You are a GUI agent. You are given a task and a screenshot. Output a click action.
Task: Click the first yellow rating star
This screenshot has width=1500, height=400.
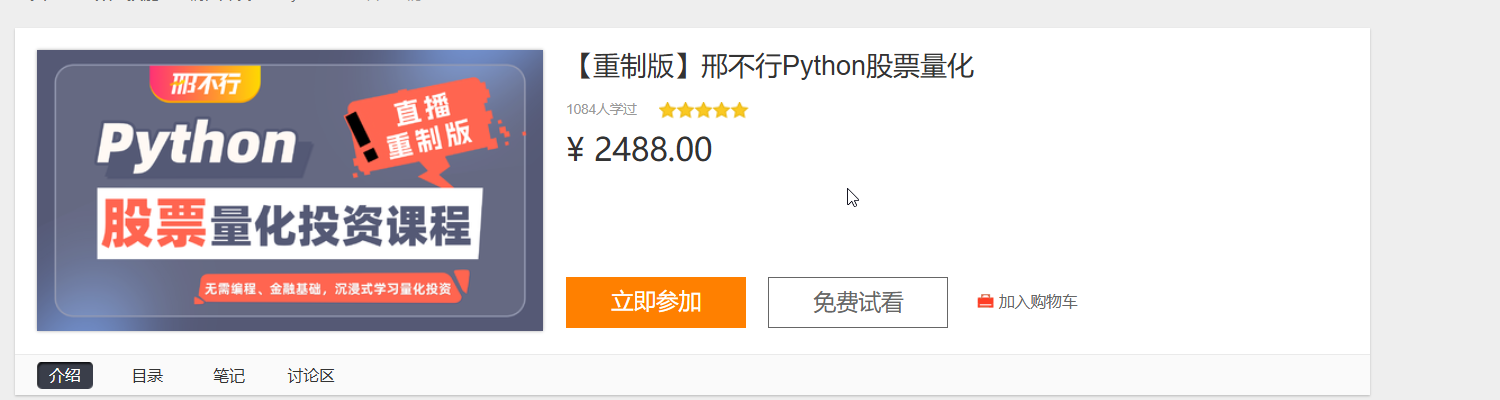click(667, 110)
